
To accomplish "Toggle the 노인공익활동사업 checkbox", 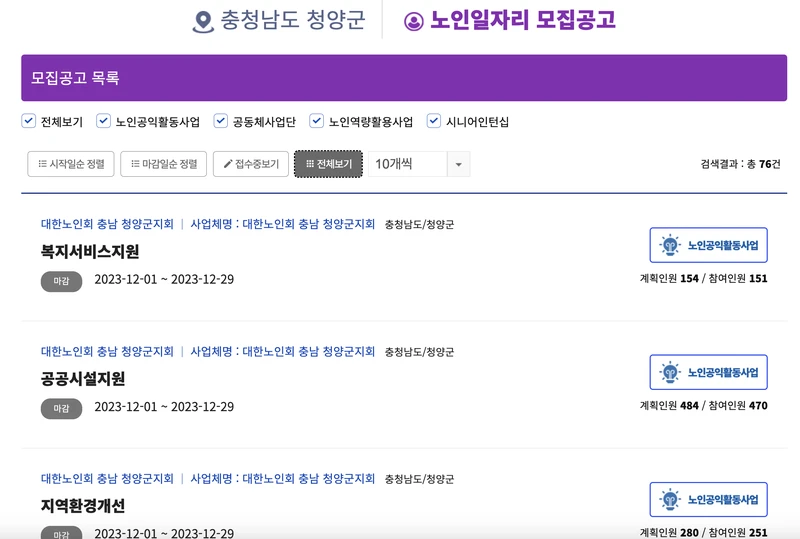I will pyautogui.click(x=104, y=121).
